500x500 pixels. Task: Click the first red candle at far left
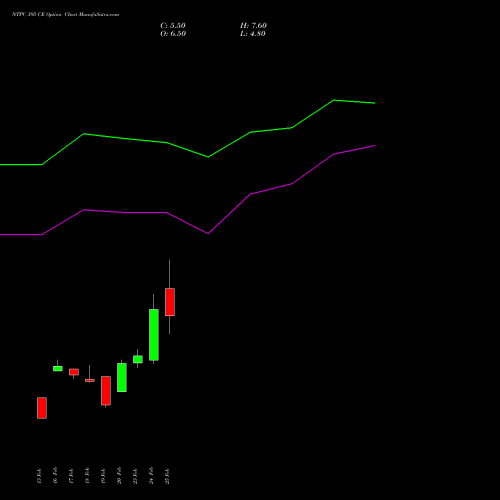click(x=42, y=408)
